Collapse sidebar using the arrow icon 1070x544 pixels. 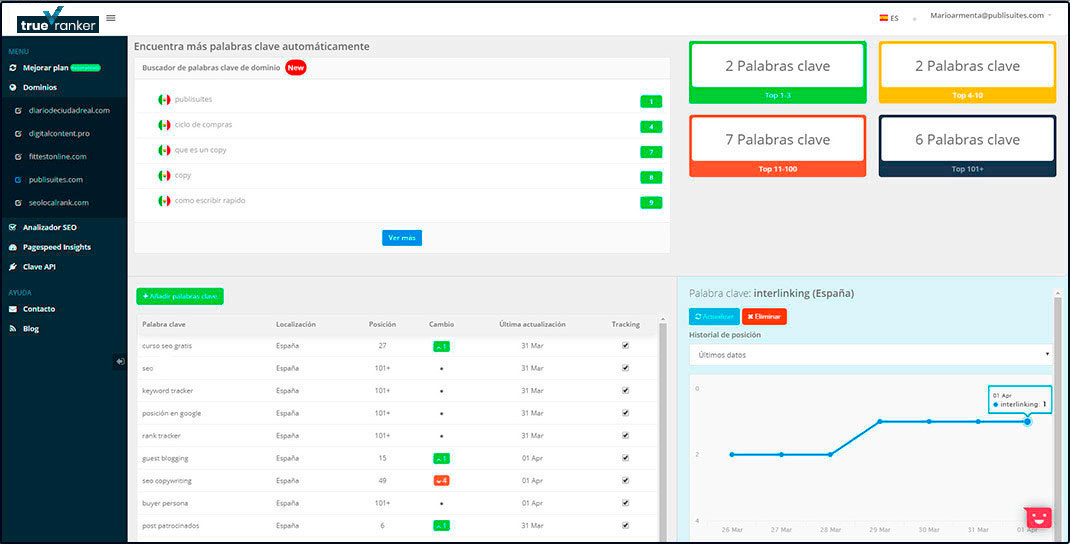point(120,362)
